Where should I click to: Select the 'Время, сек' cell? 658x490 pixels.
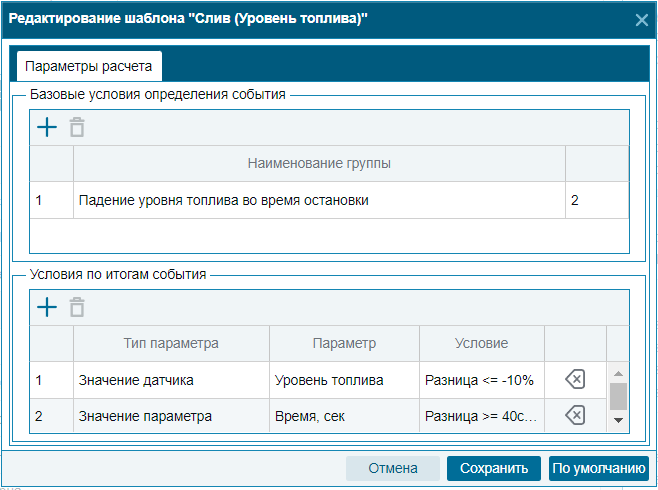[344, 416]
